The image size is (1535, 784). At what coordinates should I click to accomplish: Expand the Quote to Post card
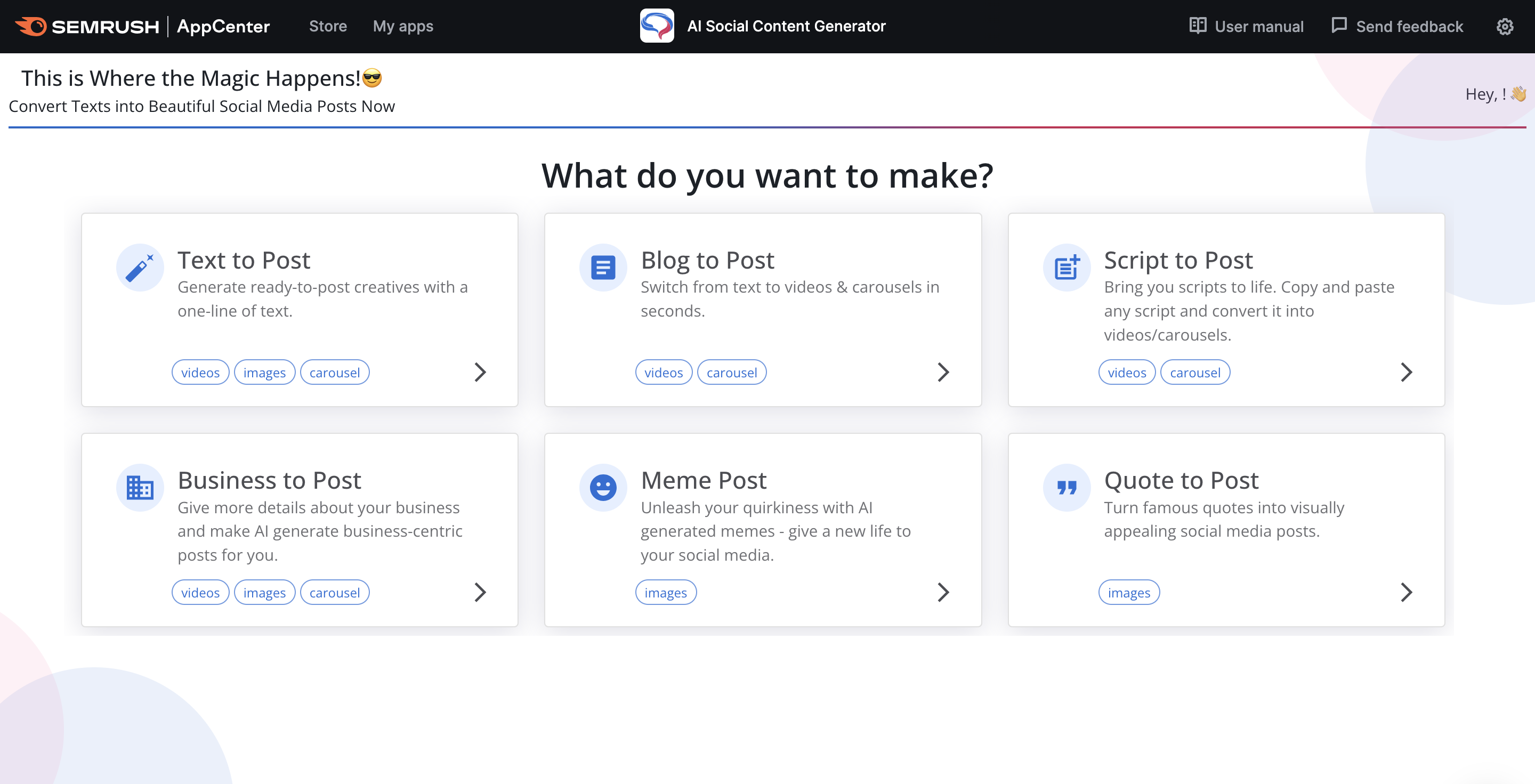(1406, 592)
